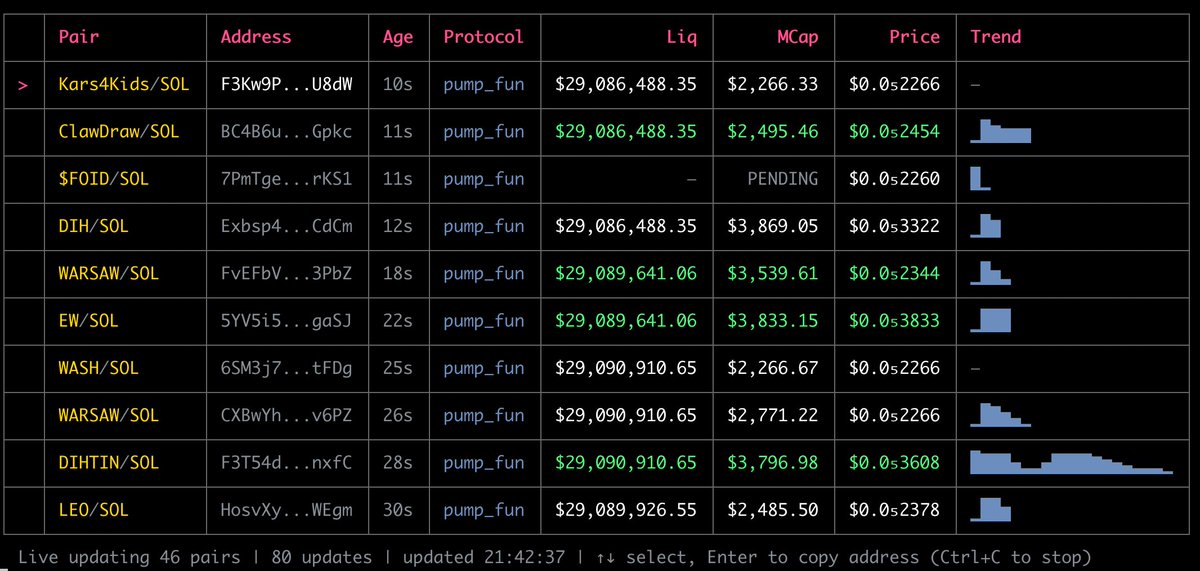Click the WARSAW/SOL pair aged 18s
Viewport: 1200px width, 571px height.
click(x=108, y=273)
